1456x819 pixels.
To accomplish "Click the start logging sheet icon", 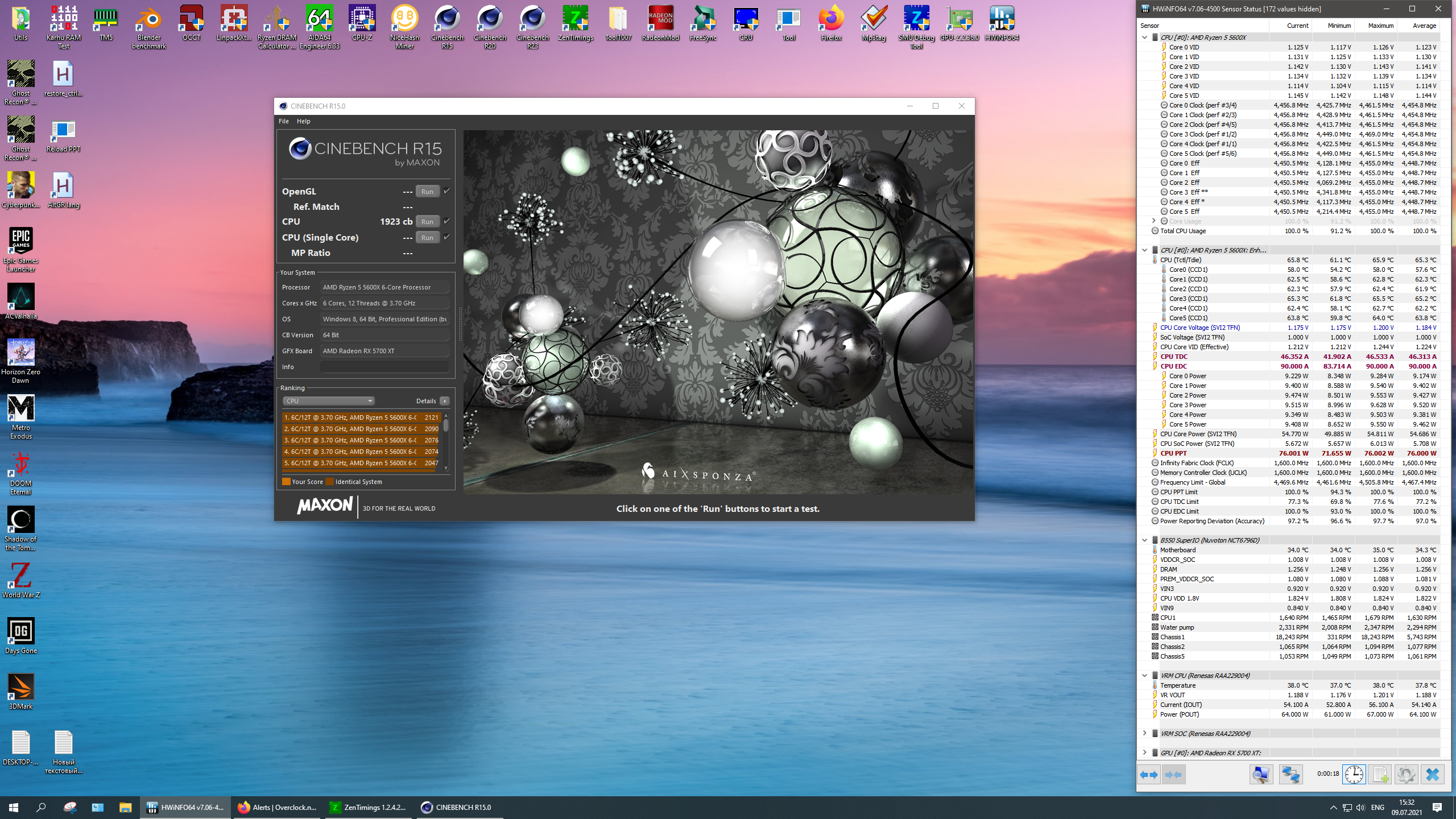I will pos(1380,775).
